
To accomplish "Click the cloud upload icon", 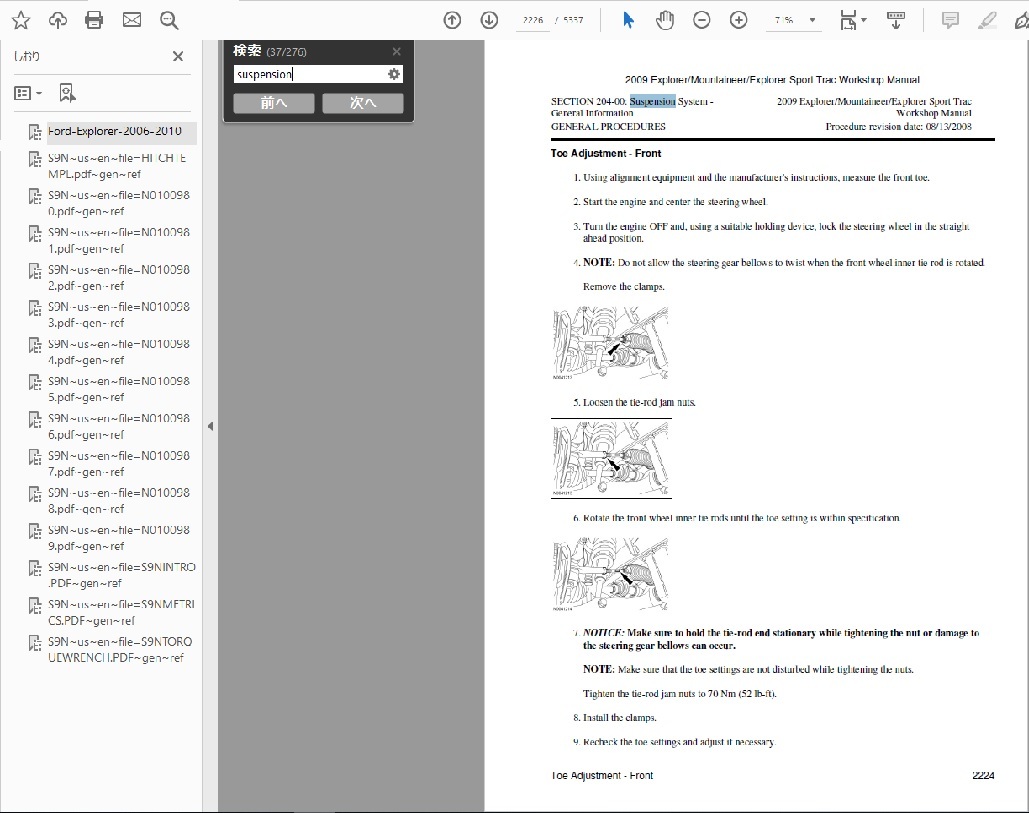I will click(x=58, y=20).
